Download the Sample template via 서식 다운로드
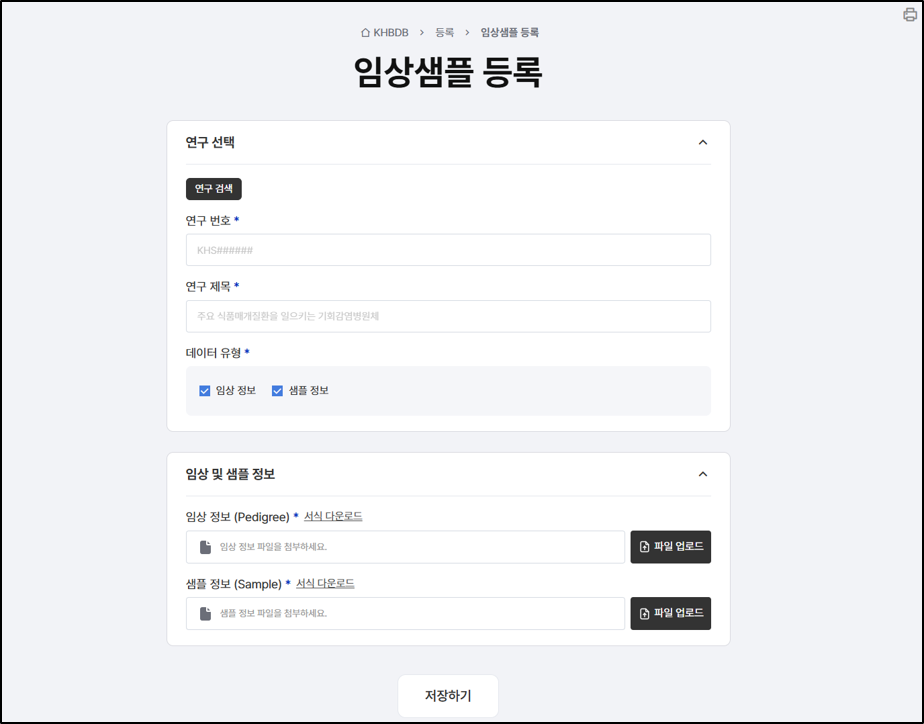 coord(327,582)
